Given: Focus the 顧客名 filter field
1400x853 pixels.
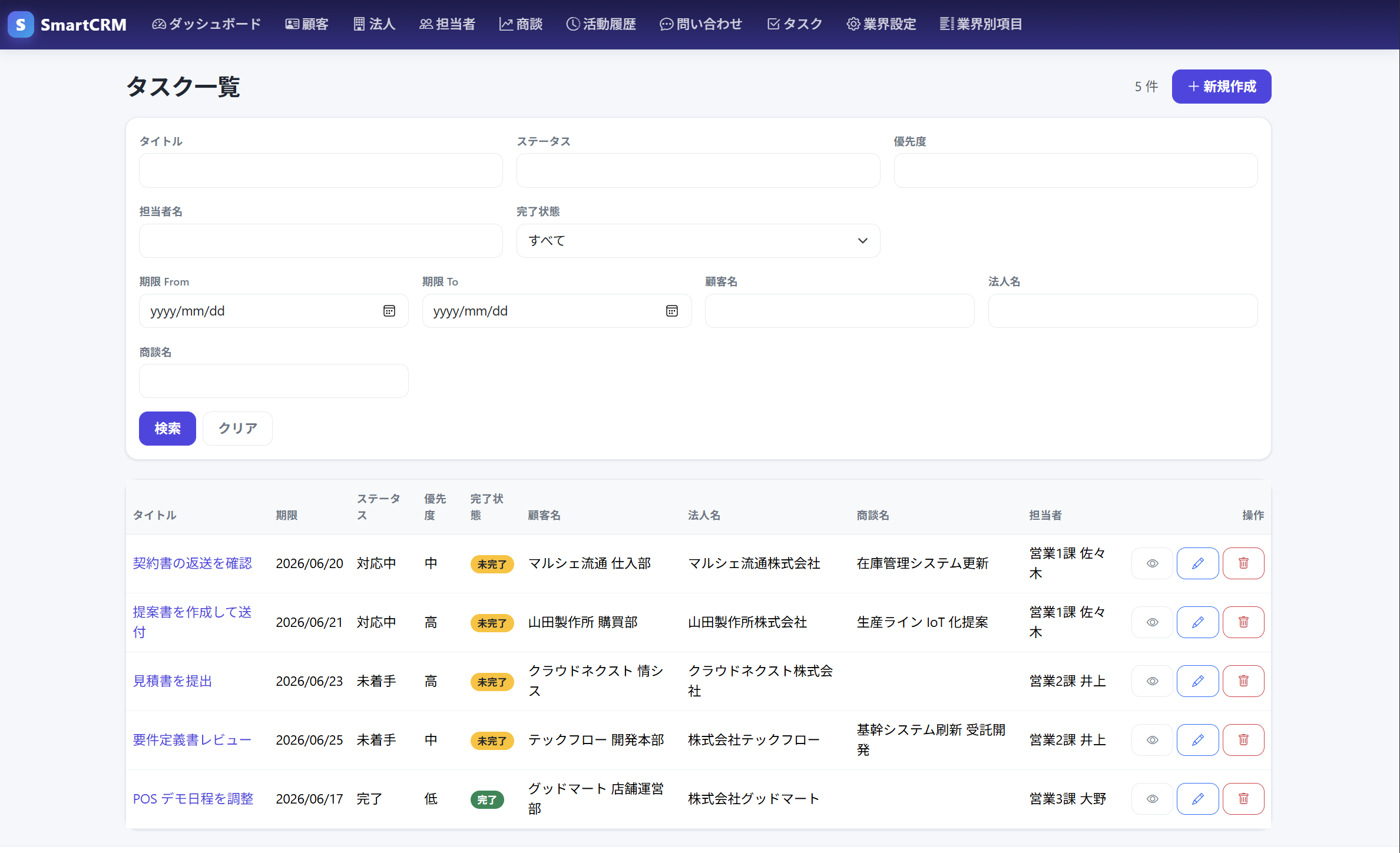Looking at the screenshot, I should pyautogui.click(x=839, y=311).
